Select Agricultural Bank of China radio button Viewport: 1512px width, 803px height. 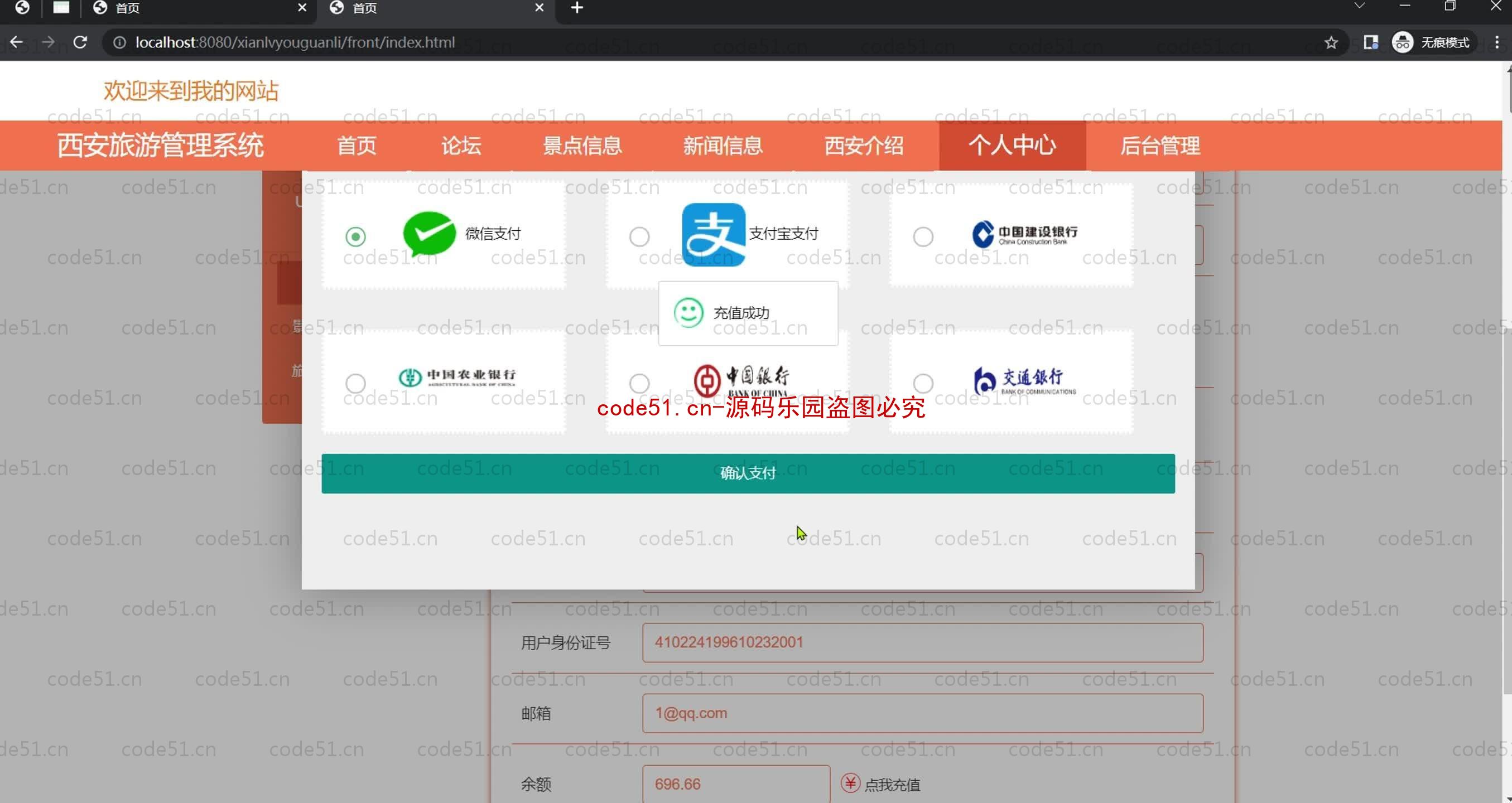click(x=355, y=383)
